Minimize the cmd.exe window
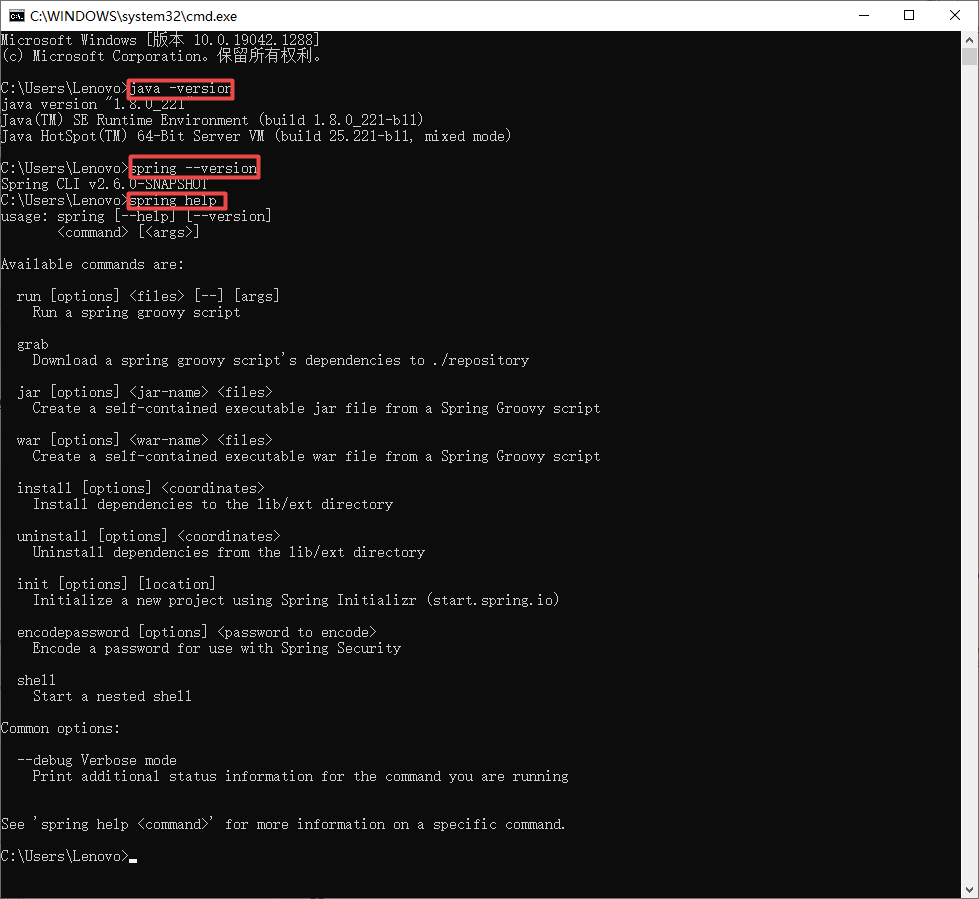The image size is (979, 899). click(864, 16)
